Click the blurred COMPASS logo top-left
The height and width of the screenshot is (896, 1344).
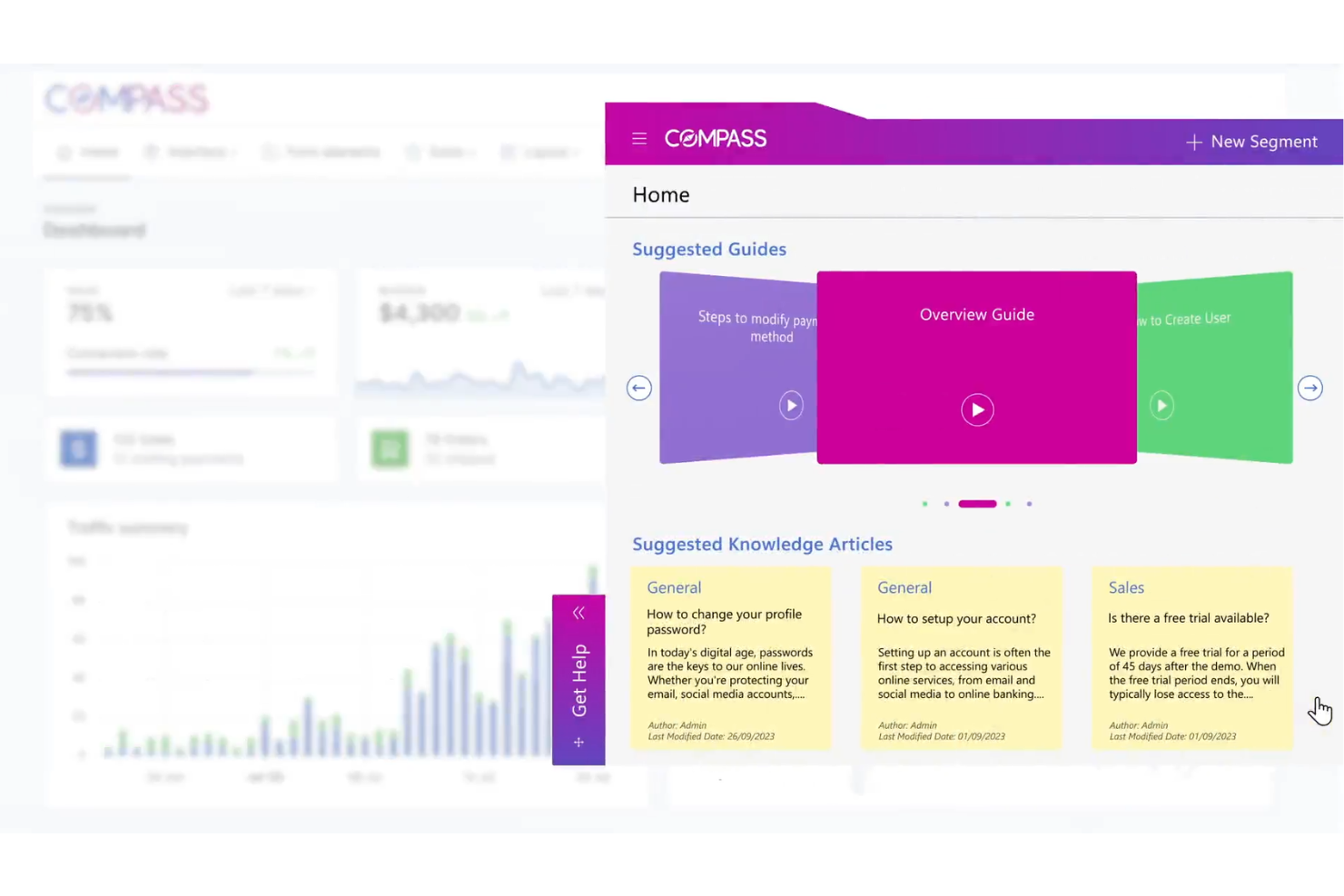click(x=126, y=98)
